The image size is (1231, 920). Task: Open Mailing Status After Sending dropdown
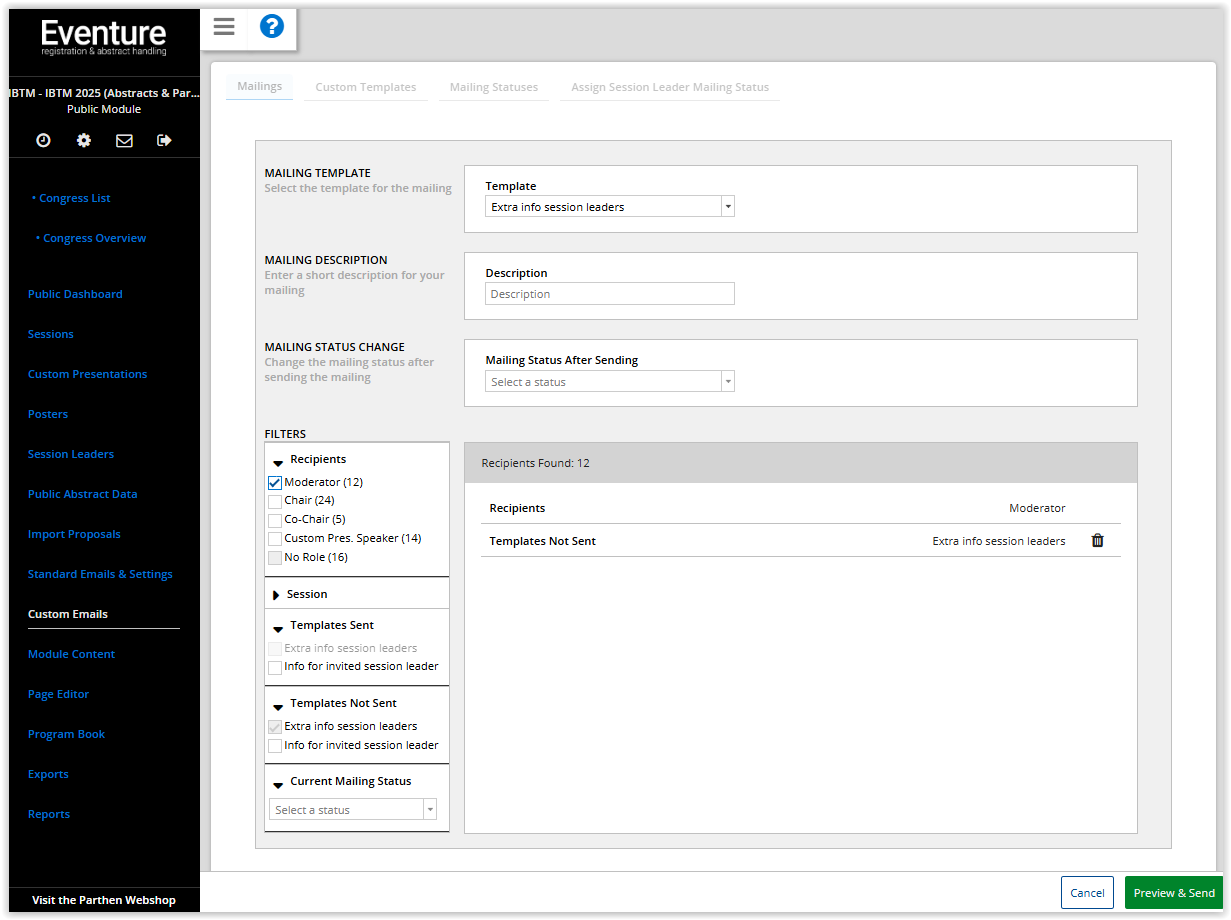609,382
